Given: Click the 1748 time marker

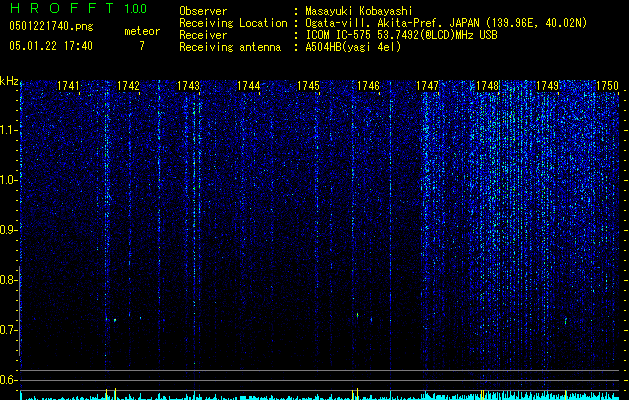Looking at the screenshot, I should [x=487, y=86].
